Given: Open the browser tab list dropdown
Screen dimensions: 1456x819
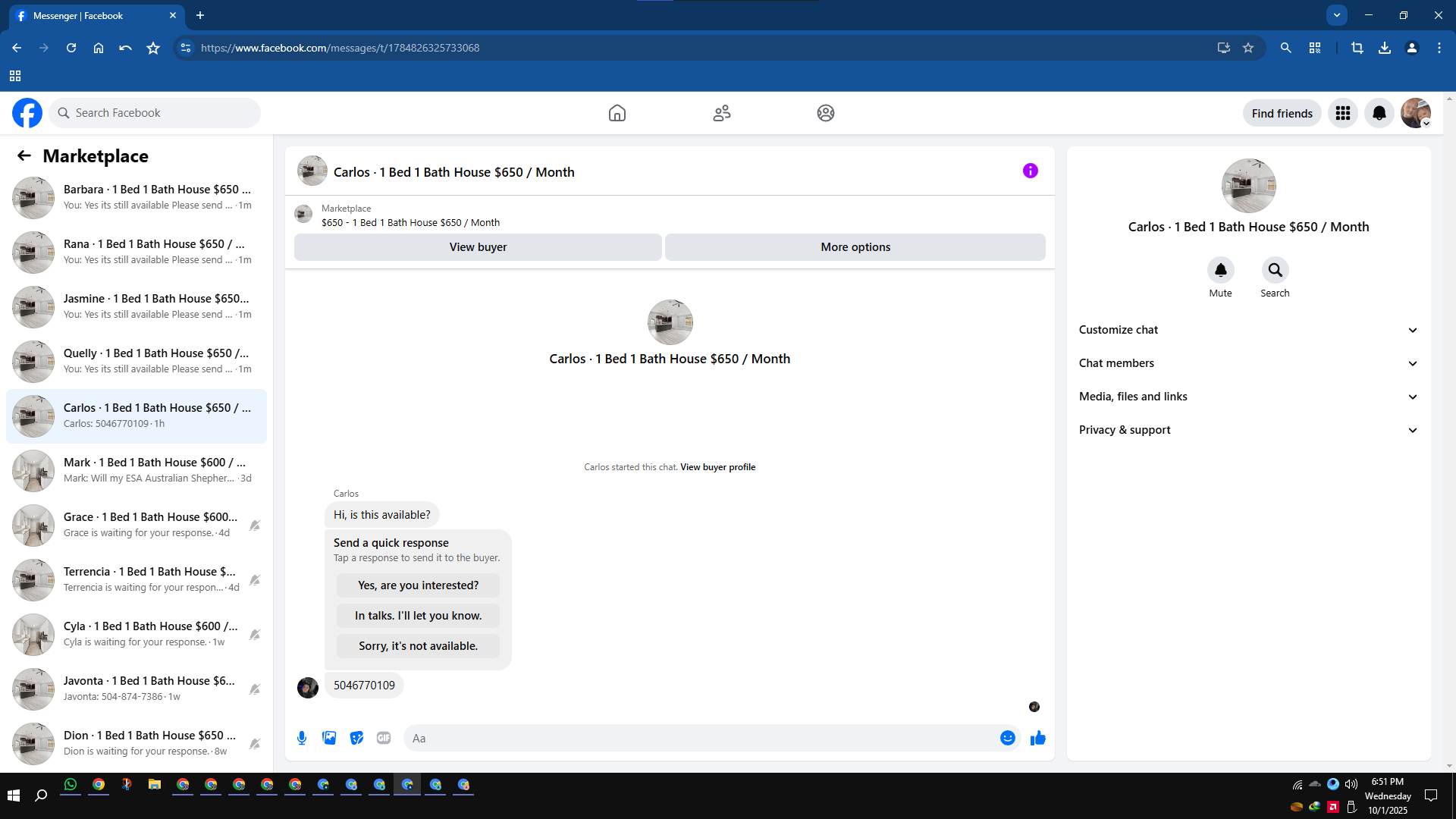Looking at the screenshot, I should [x=1337, y=15].
